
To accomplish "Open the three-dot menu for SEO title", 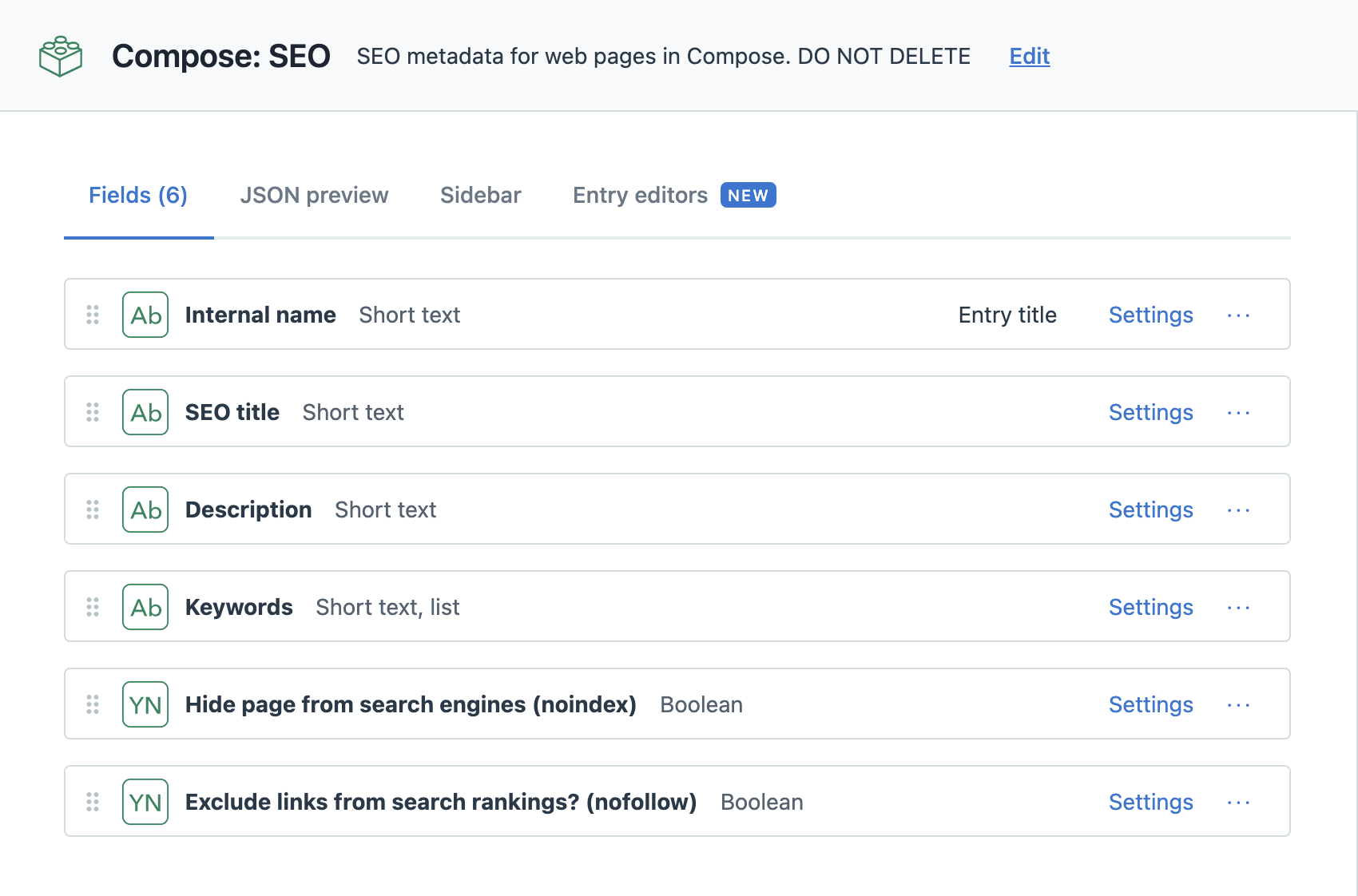I will pyautogui.click(x=1238, y=413).
